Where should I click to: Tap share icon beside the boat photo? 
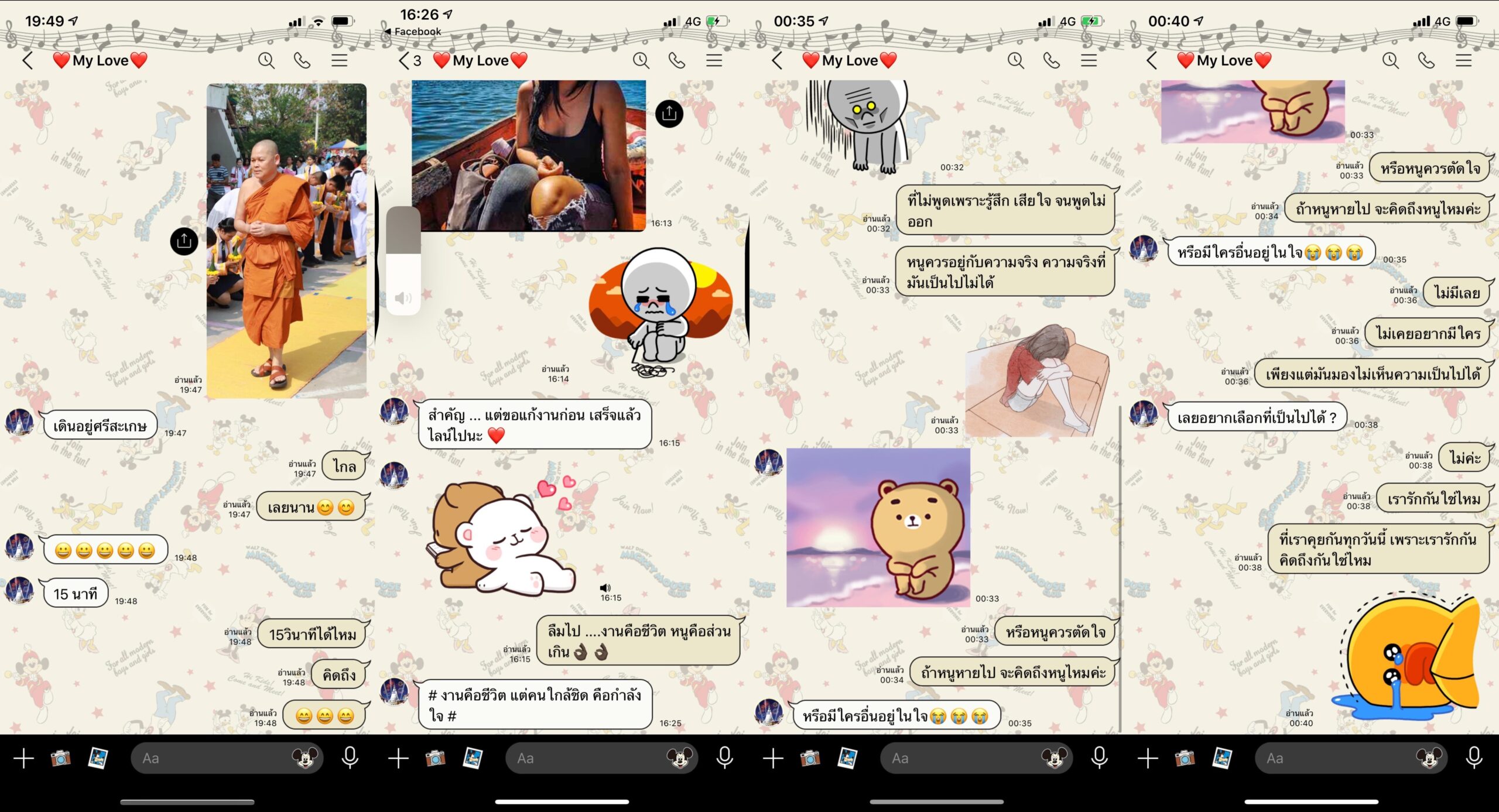tap(669, 114)
